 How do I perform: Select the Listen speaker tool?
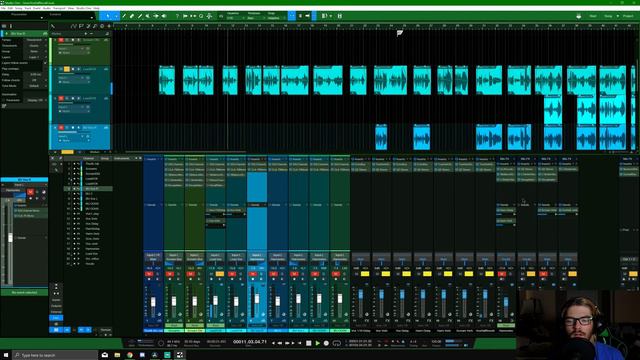click(164, 16)
